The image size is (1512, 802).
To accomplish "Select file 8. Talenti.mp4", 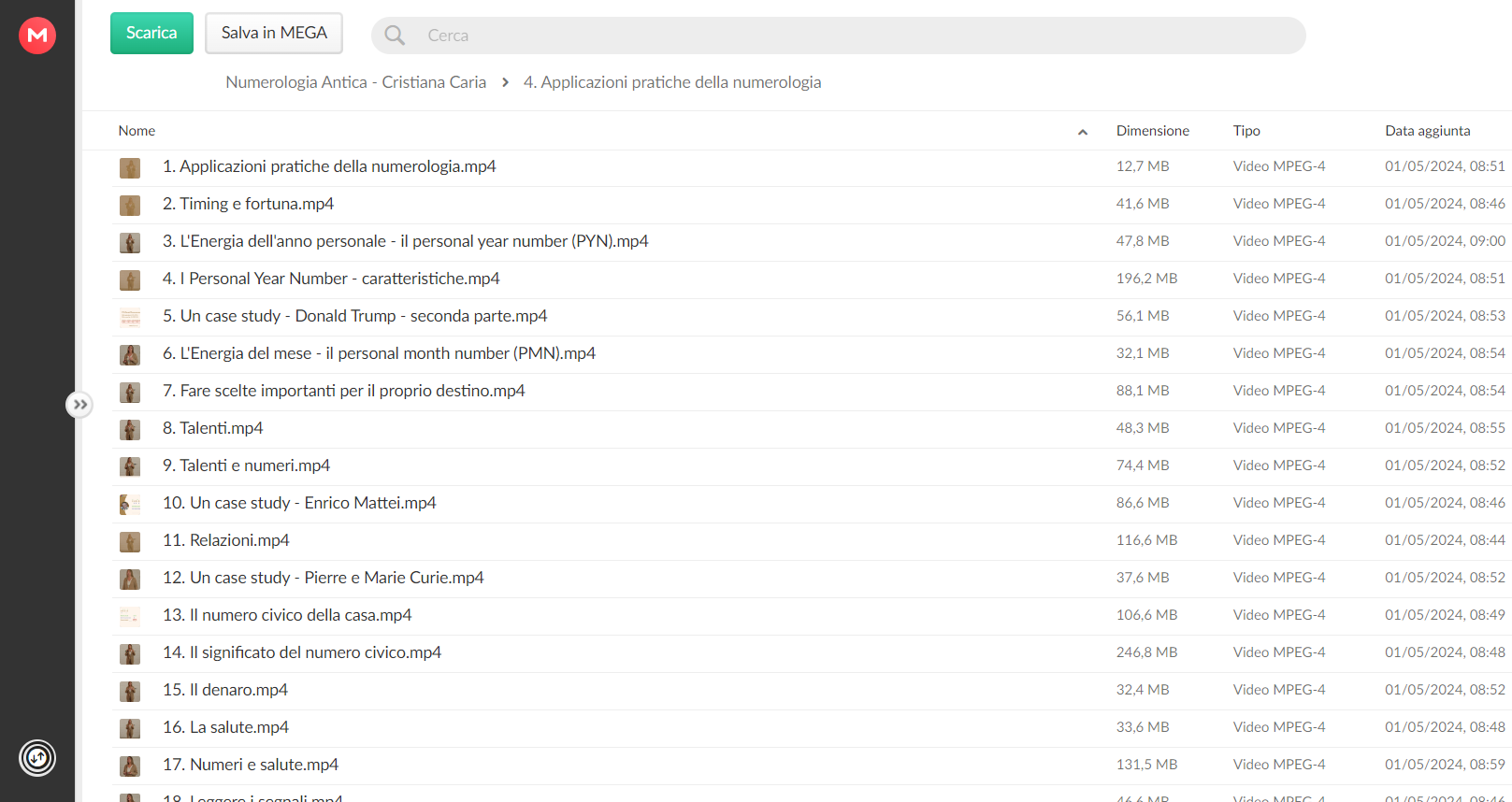I will tap(212, 428).
